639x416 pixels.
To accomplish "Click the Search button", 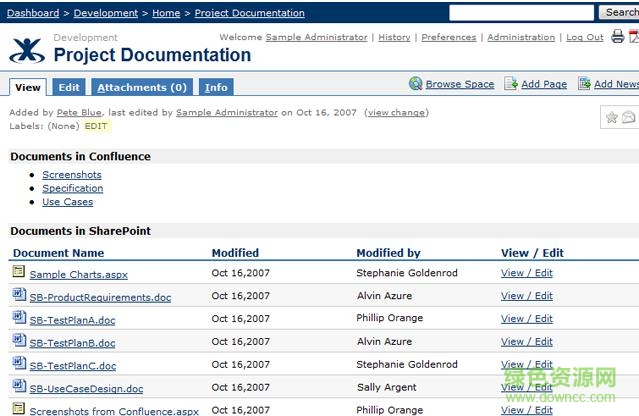I will (x=620, y=12).
